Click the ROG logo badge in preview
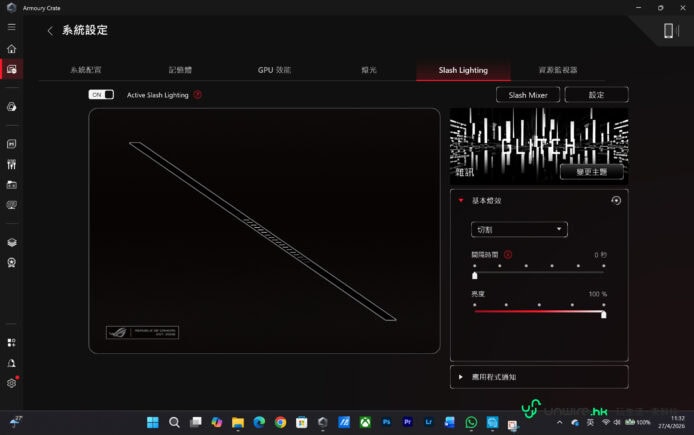This screenshot has height=435, width=694. tap(143, 332)
